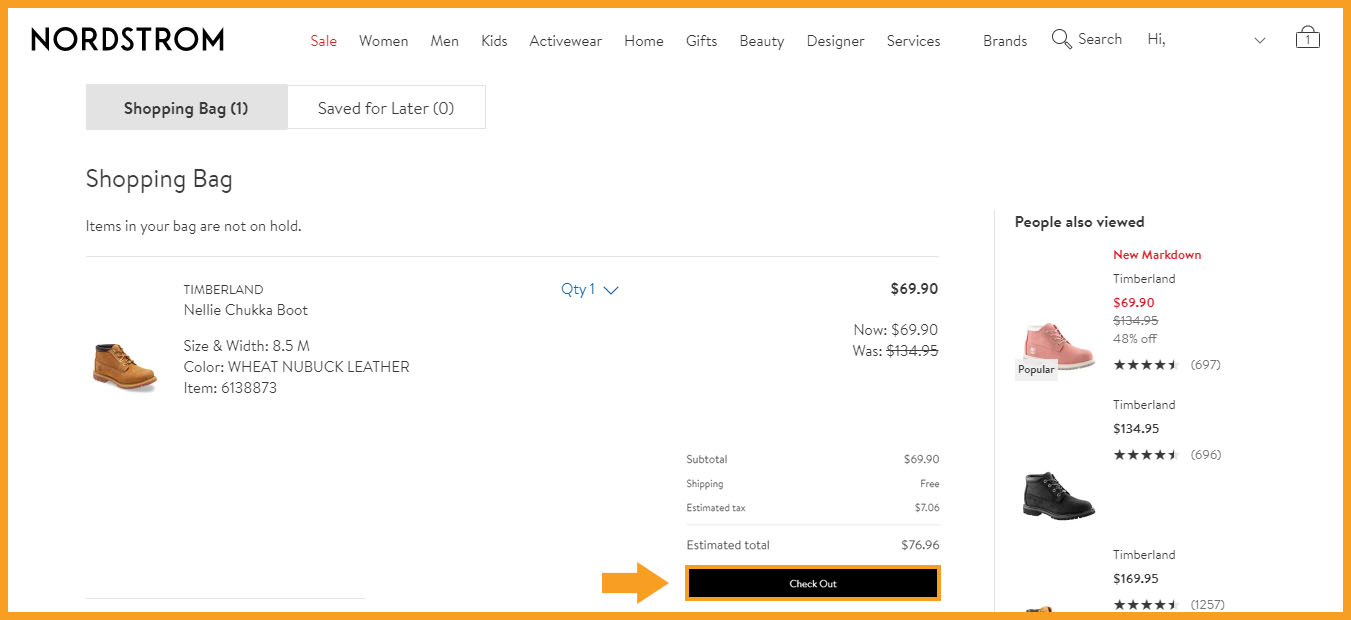The height and width of the screenshot is (620, 1351).
Task: Open the Kids menu
Action: (x=494, y=41)
